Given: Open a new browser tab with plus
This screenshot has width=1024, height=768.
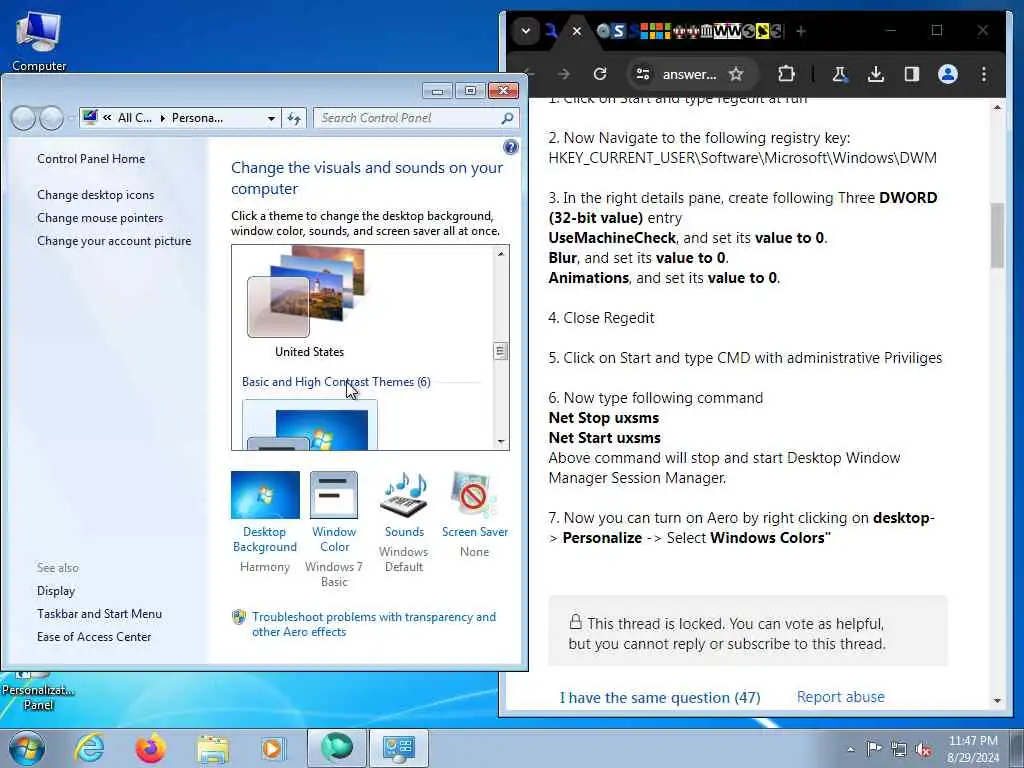Looking at the screenshot, I should click(x=801, y=31).
